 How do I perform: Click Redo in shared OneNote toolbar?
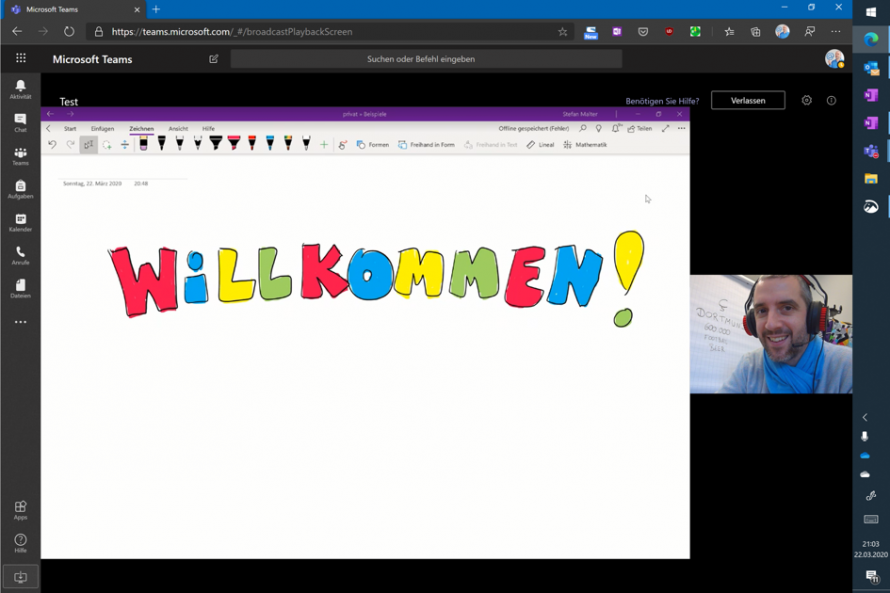click(70, 145)
